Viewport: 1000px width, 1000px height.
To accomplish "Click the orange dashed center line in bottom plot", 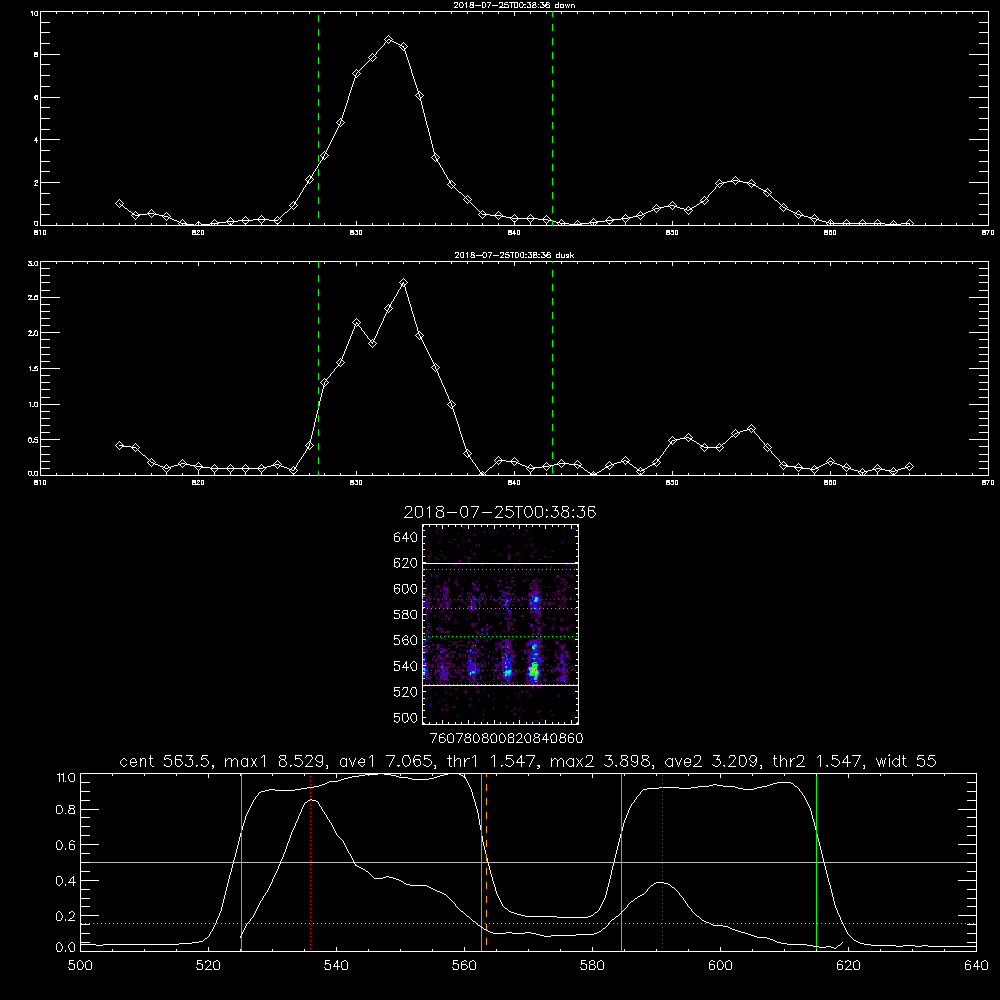I will pyautogui.click(x=487, y=861).
